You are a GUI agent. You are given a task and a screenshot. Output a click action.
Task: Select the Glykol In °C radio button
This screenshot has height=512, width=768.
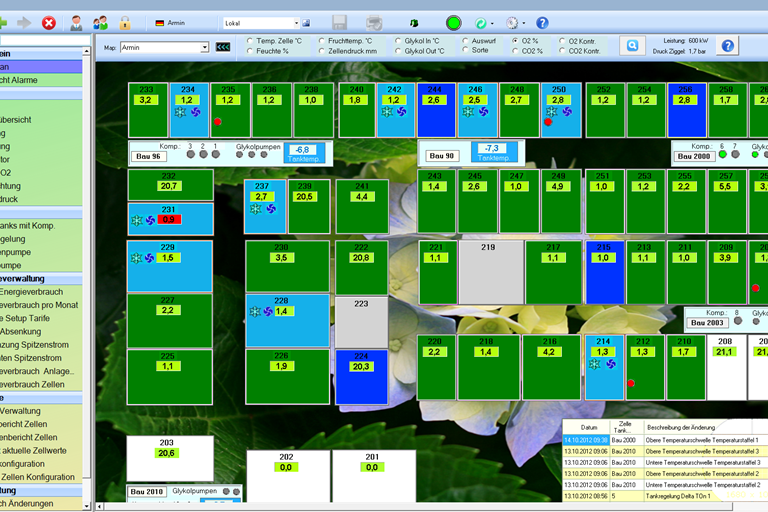398,41
